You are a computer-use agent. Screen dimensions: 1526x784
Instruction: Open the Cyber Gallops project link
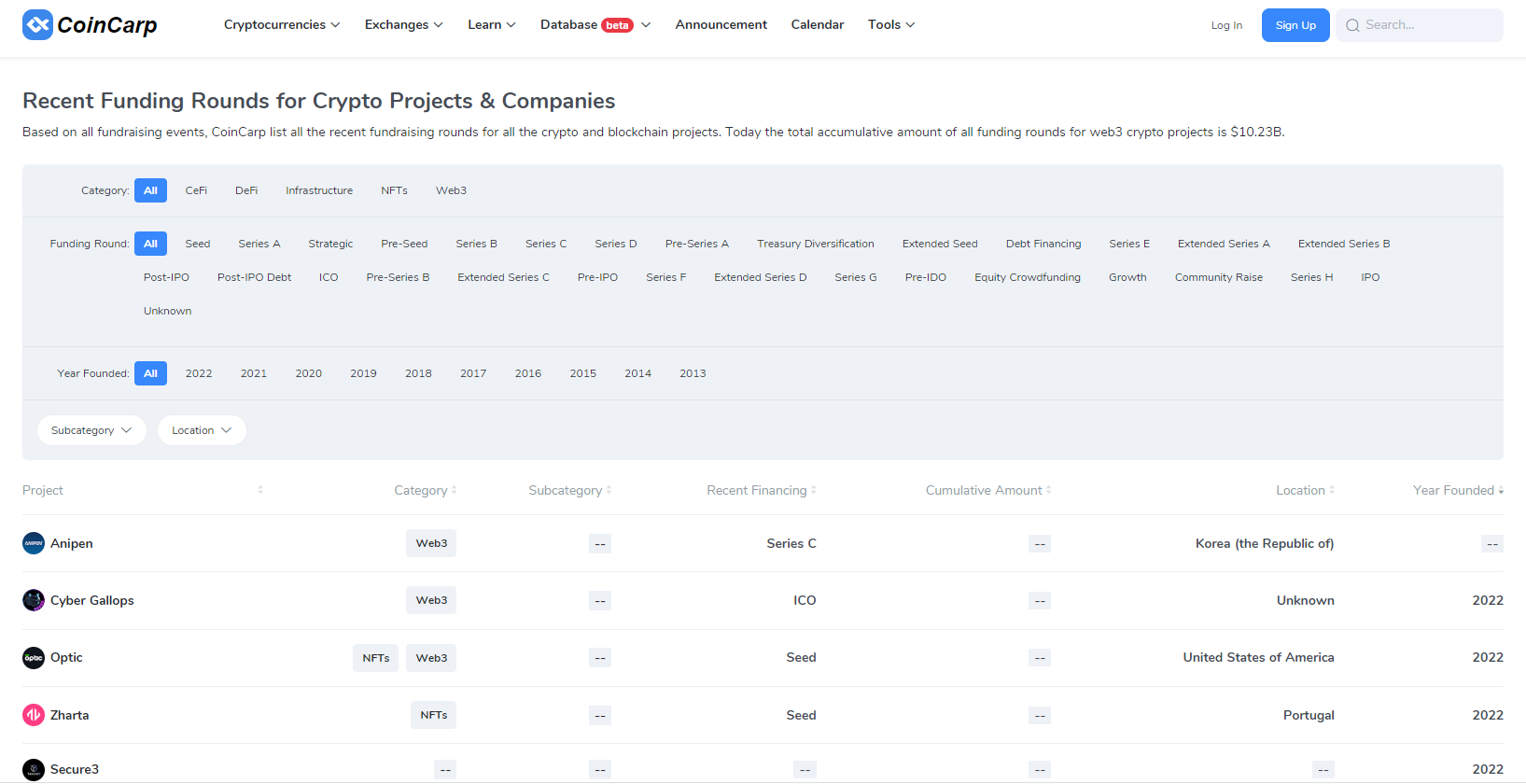92,600
